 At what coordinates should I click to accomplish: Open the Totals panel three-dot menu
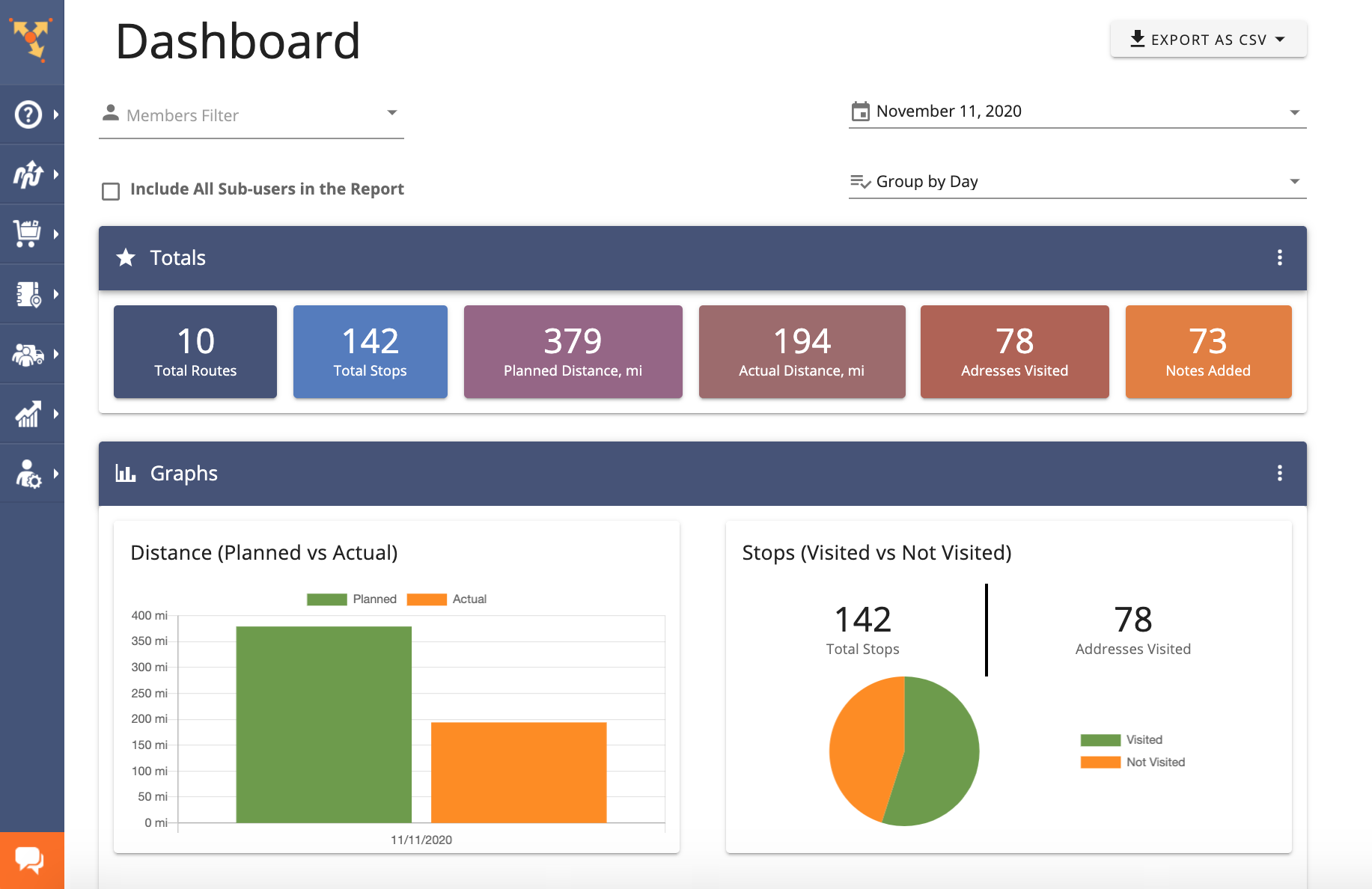tap(1280, 257)
